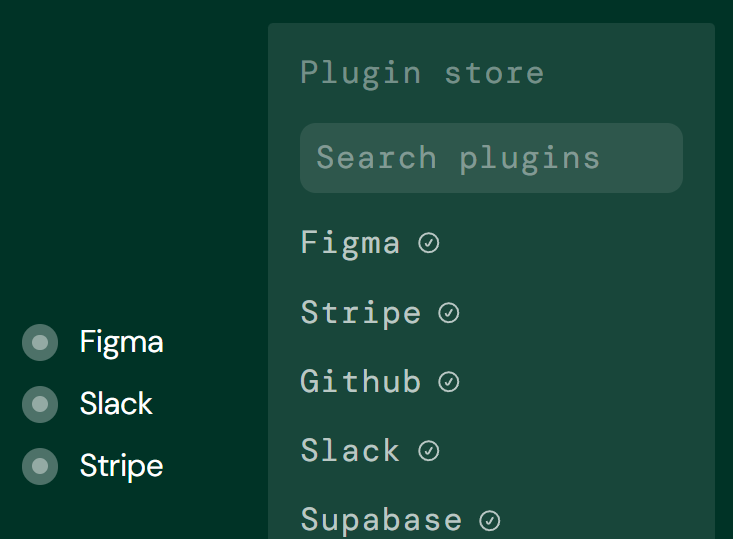
Task: Choose the Github plugin entry
Action: point(360,382)
